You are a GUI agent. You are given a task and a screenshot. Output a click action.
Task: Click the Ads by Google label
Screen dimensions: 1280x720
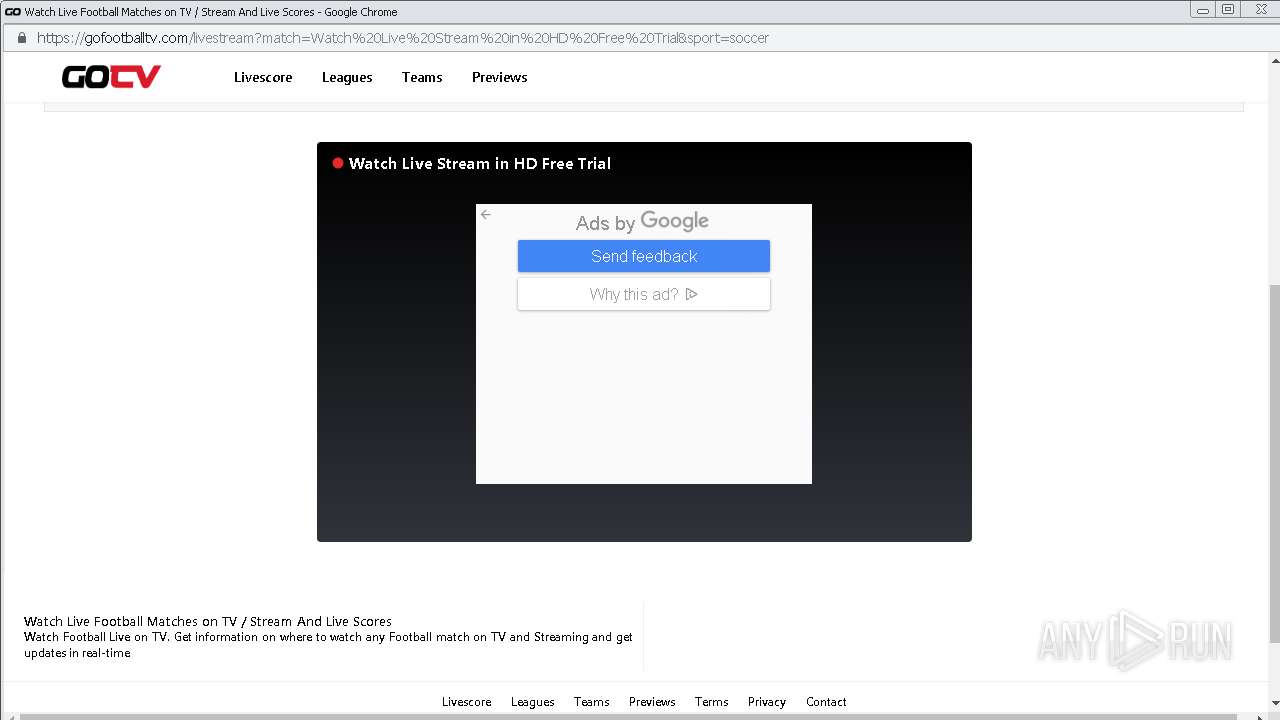coord(642,221)
